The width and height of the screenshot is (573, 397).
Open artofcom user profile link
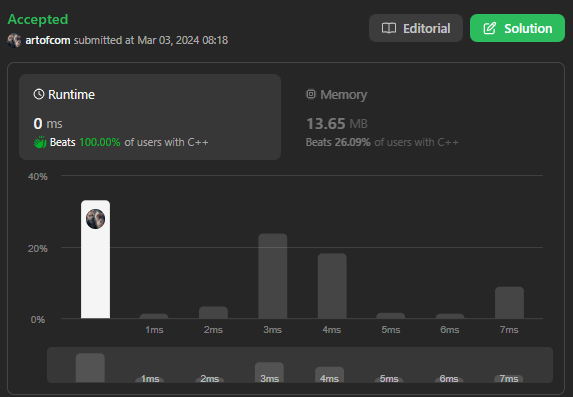tap(48, 40)
